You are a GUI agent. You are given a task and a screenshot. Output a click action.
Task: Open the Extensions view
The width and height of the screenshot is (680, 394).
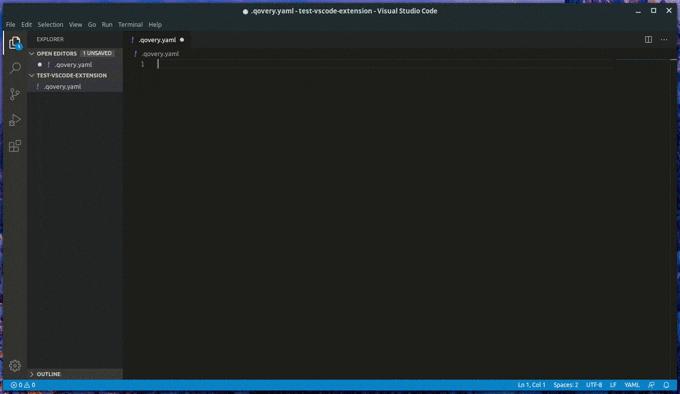point(15,146)
